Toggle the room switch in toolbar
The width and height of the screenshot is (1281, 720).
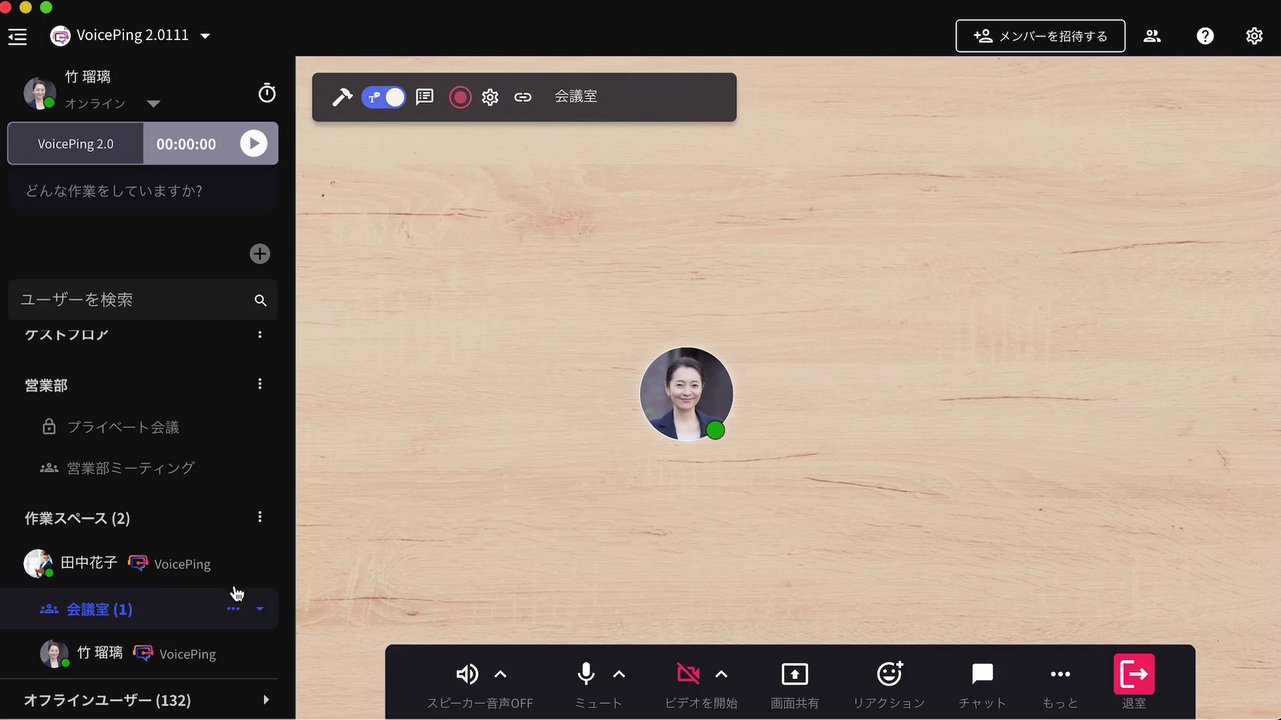384,97
